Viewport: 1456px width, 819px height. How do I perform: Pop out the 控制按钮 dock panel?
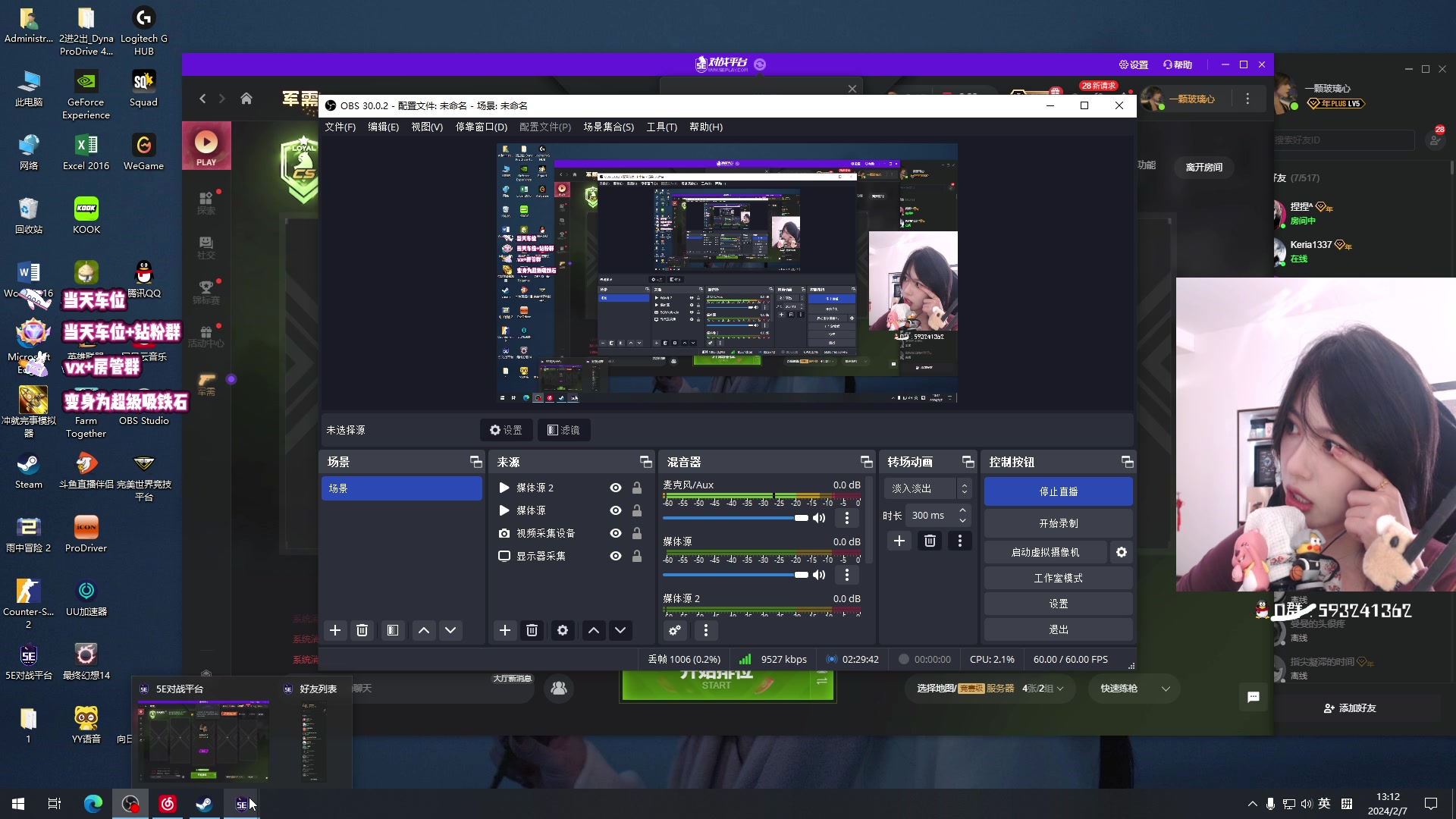pos(1128,462)
